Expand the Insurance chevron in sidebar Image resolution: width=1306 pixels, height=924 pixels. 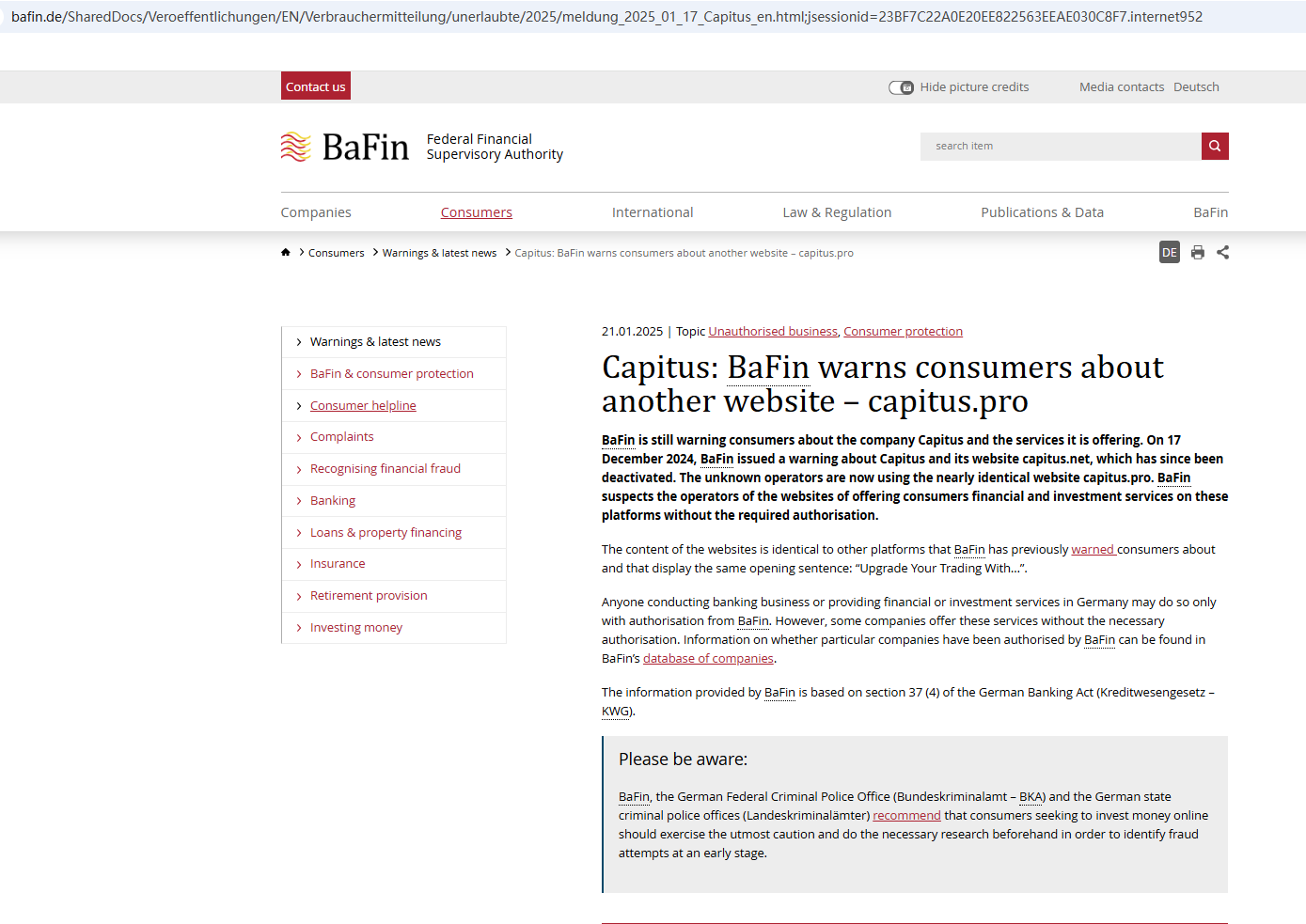click(299, 564)
